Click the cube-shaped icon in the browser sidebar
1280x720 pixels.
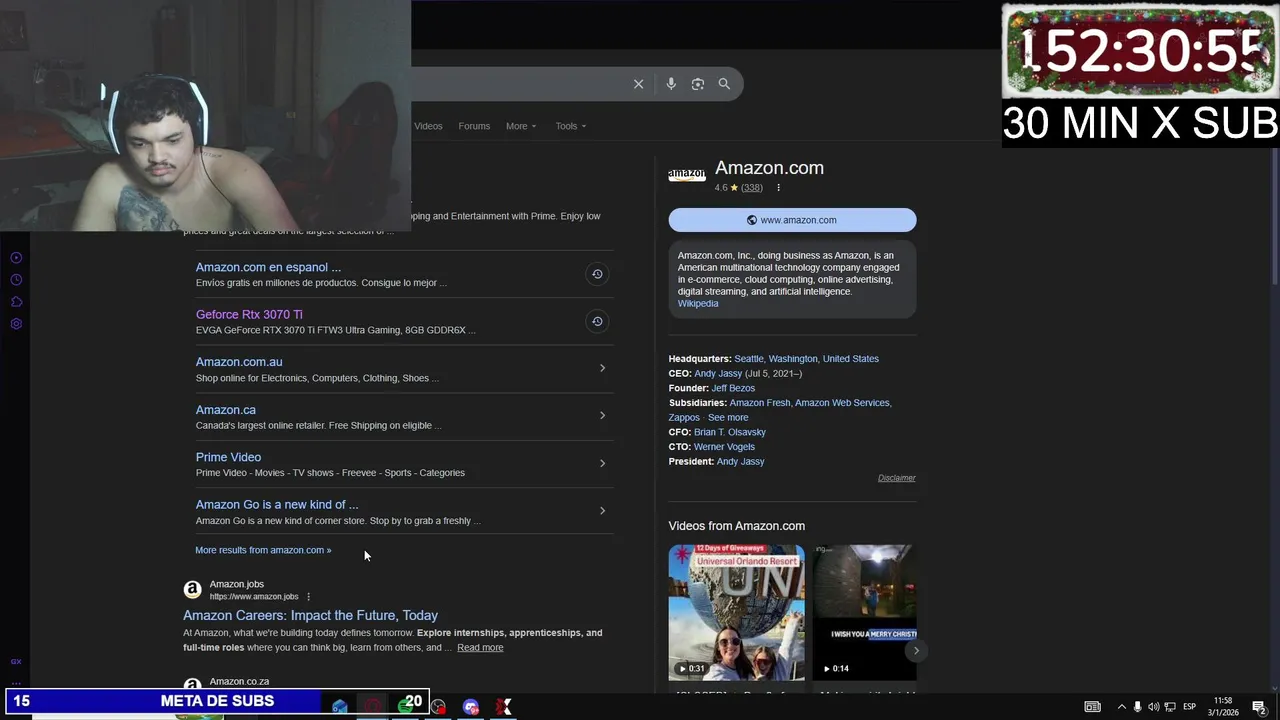(16, 302)
